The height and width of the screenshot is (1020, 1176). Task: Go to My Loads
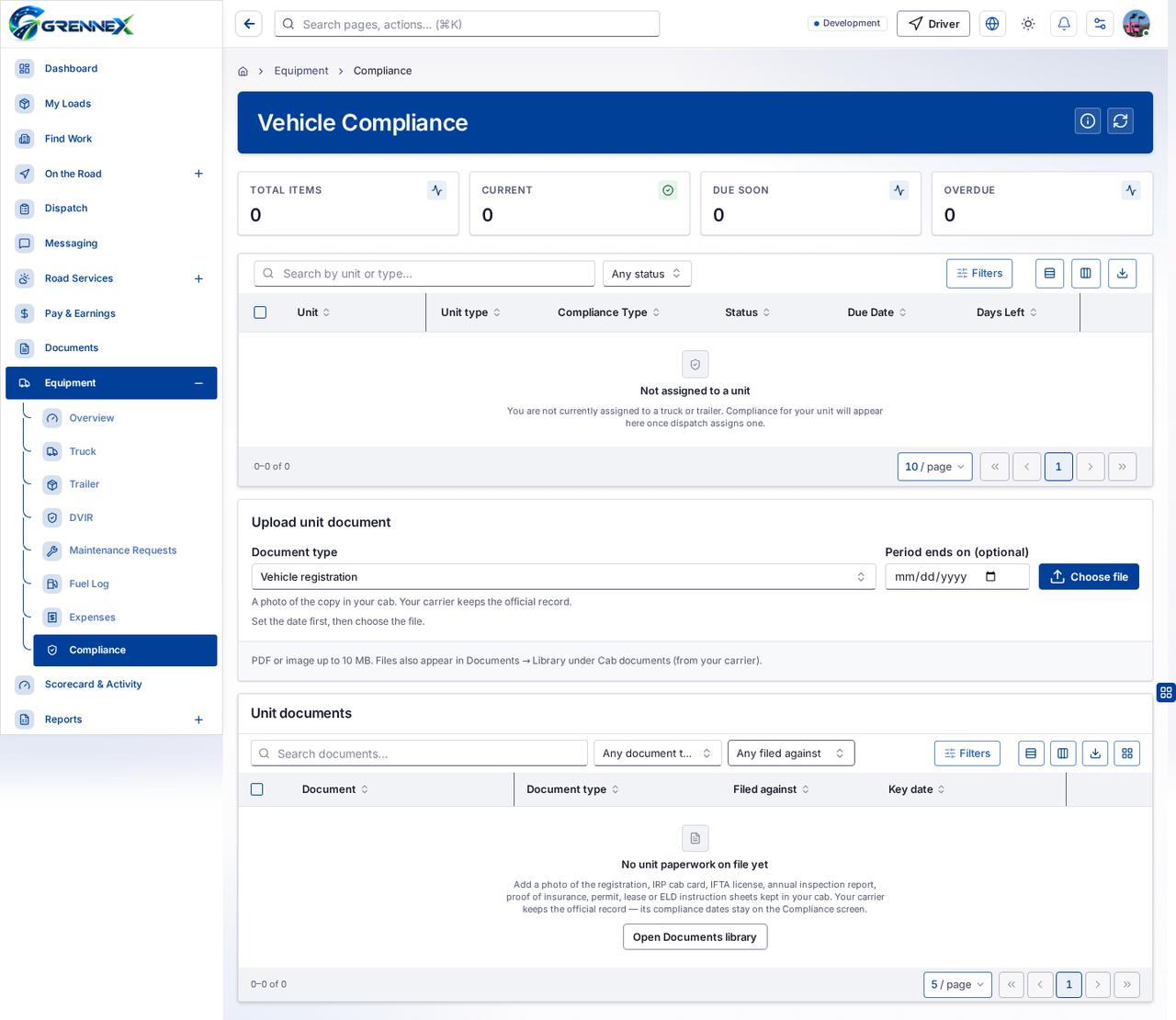tap(111, 104)
